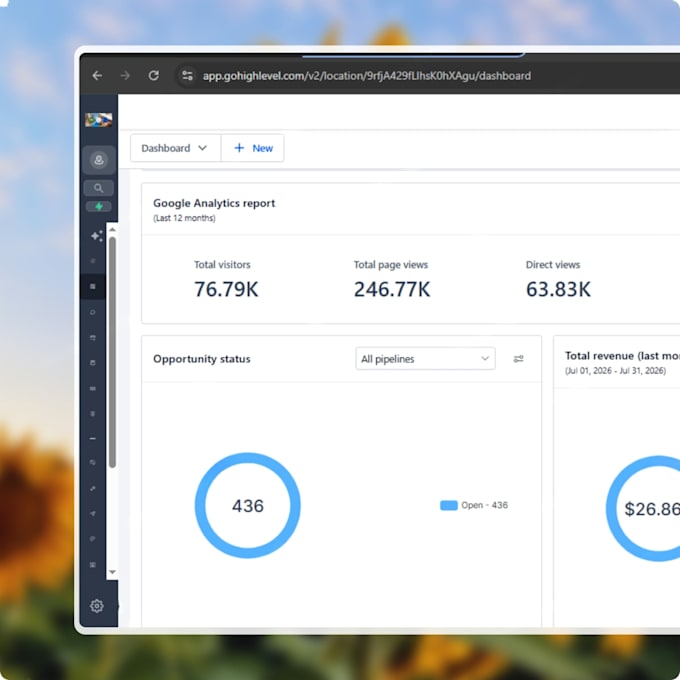Click the Total page views 246.77K value
680x680 pixels.
(x=392, y=289)
